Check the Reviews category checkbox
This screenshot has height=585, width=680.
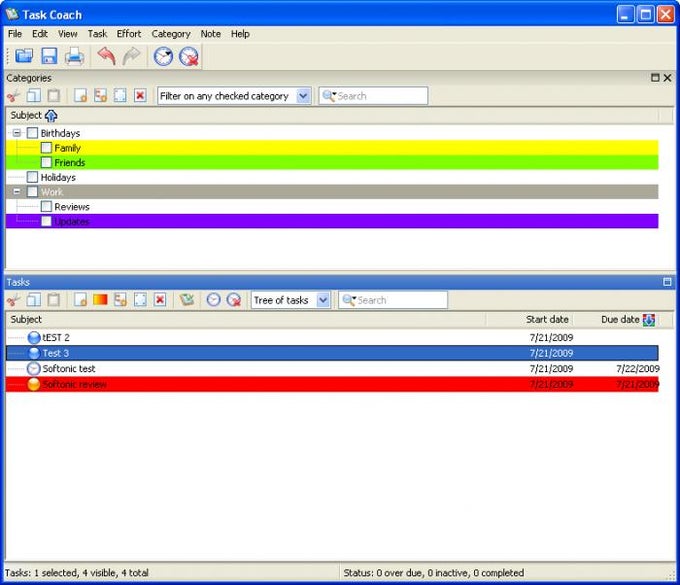pyautogui.click(x=46, y=206)
